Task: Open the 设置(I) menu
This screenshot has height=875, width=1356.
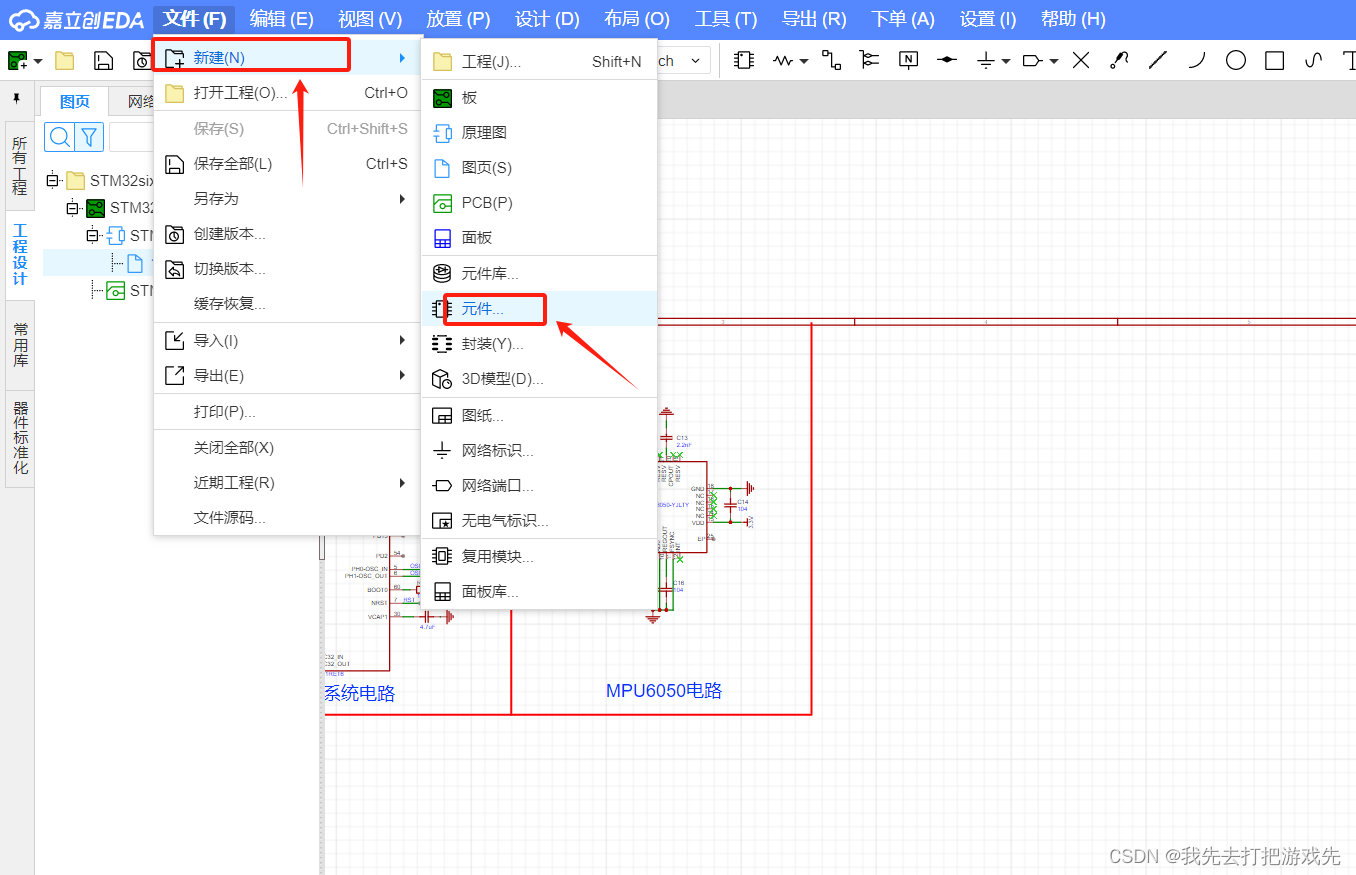Action: coord(988,19)
